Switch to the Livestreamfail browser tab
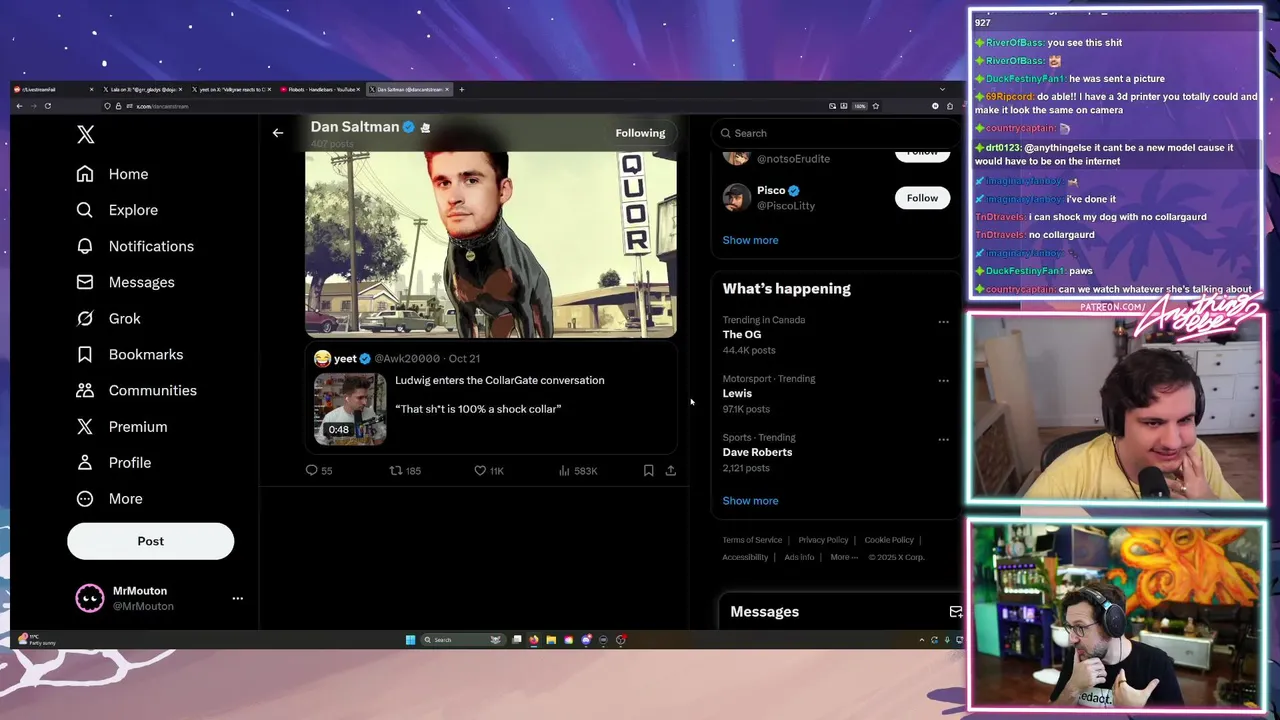This screenshot has width=1280, height=720. pyautogui.click(x=54, y=89)
